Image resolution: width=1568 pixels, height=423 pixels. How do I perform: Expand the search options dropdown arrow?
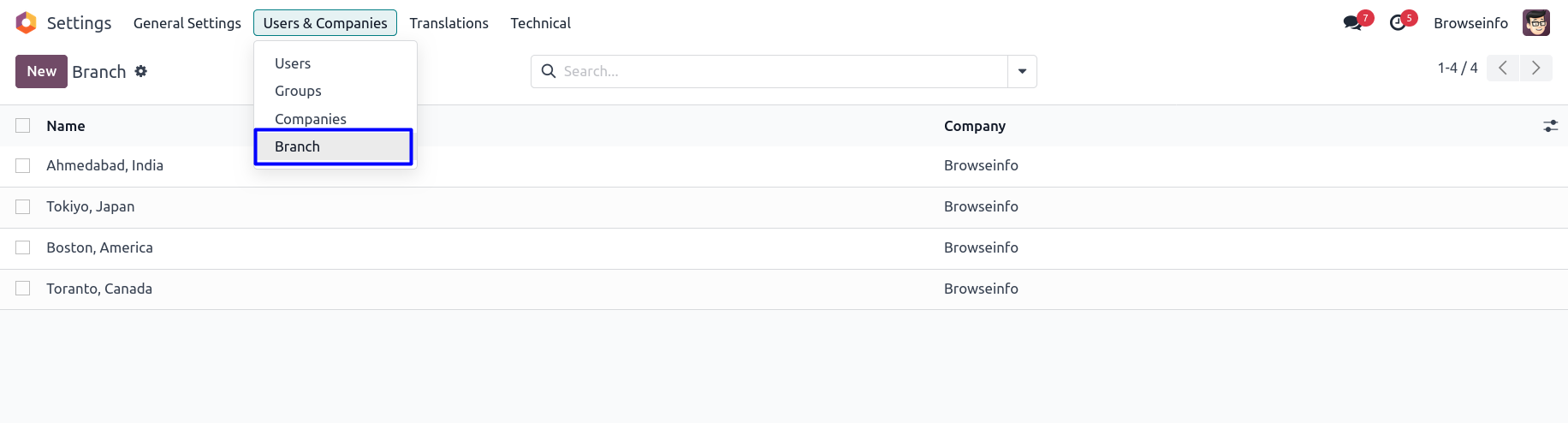(x=1022, y=71)
